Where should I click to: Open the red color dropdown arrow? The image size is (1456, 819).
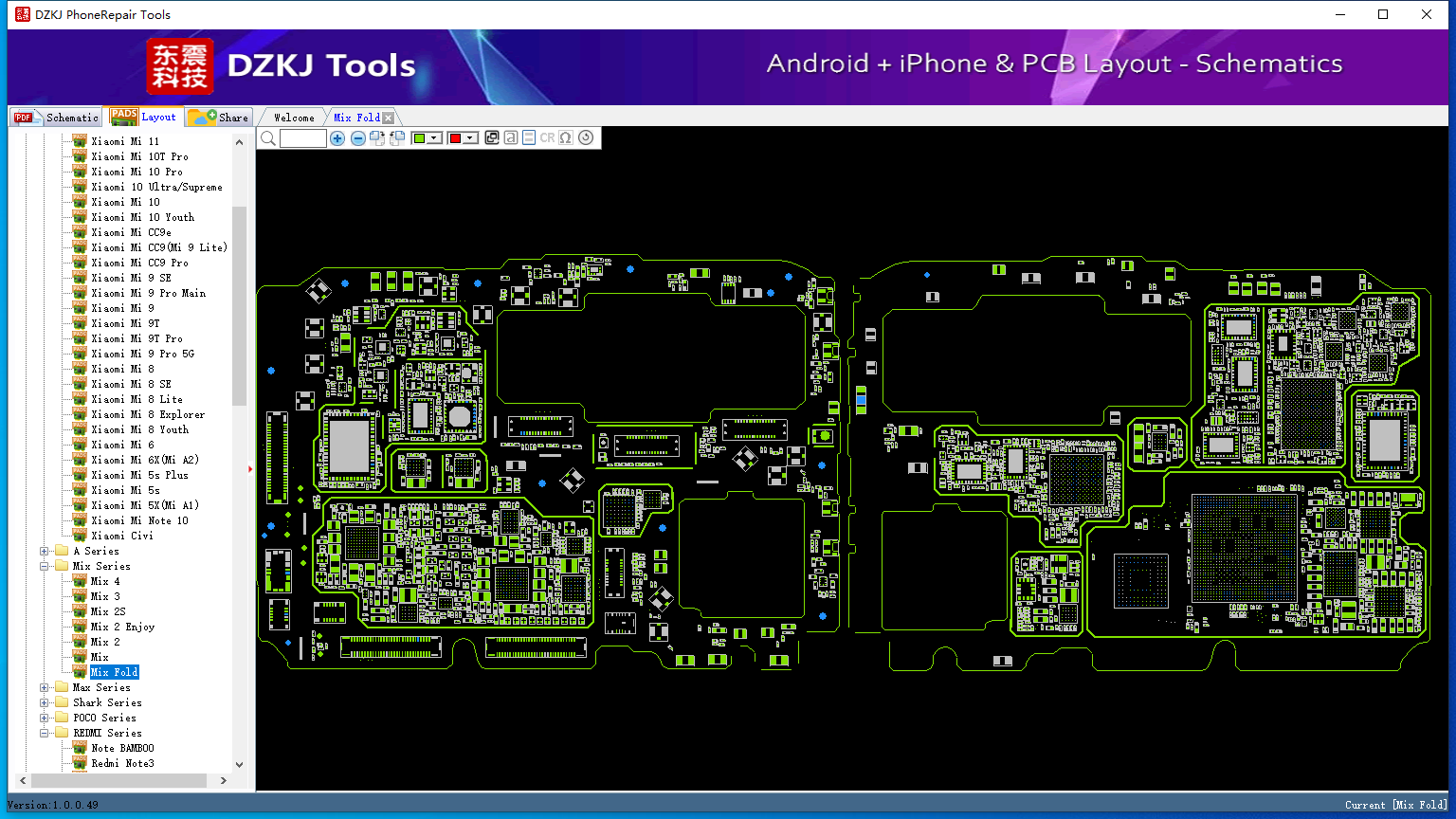click(470, 138)
